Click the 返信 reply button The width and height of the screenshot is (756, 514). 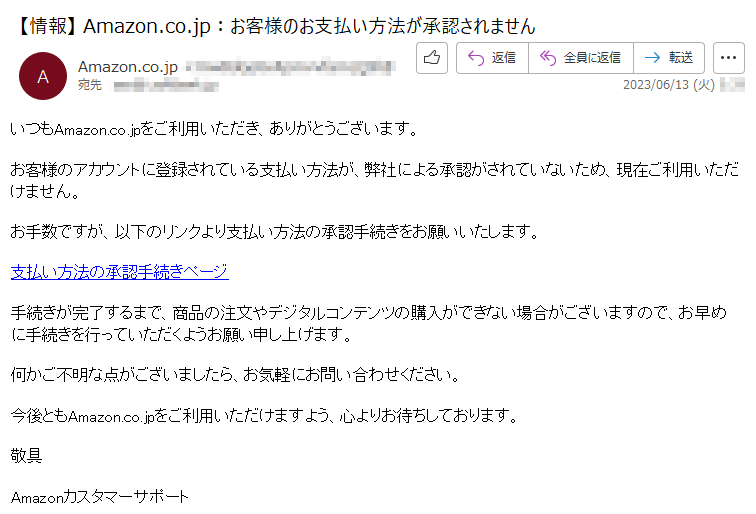492,58
